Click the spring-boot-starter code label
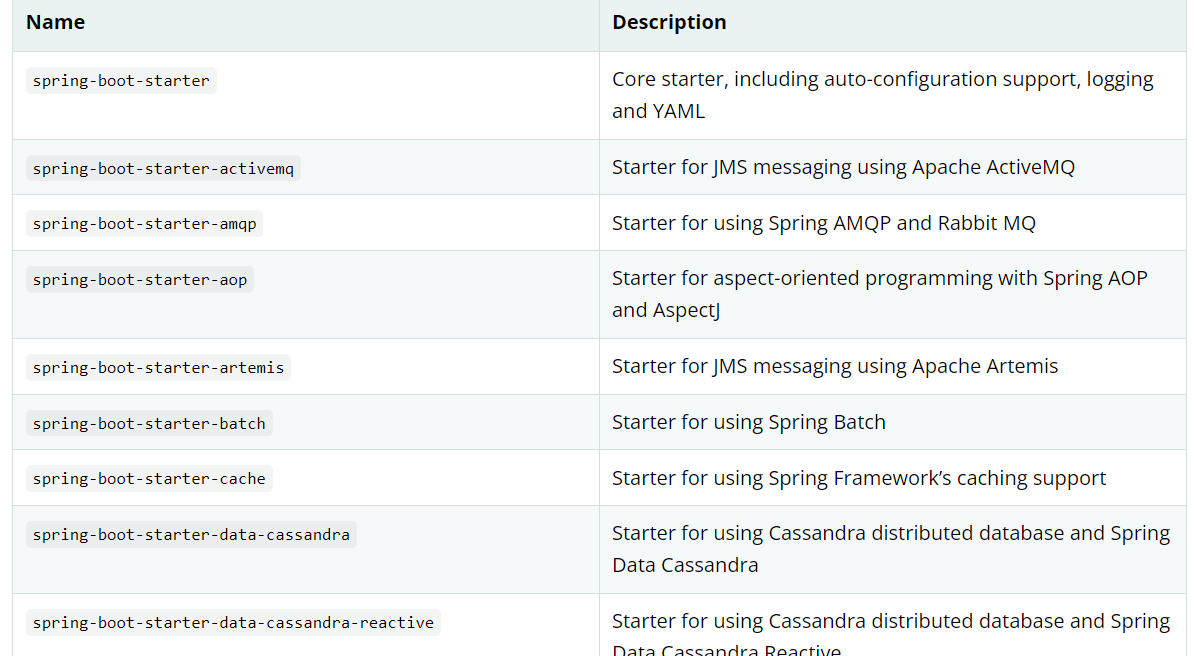Viewport: 1194px width, 656px height. (121, 81)
